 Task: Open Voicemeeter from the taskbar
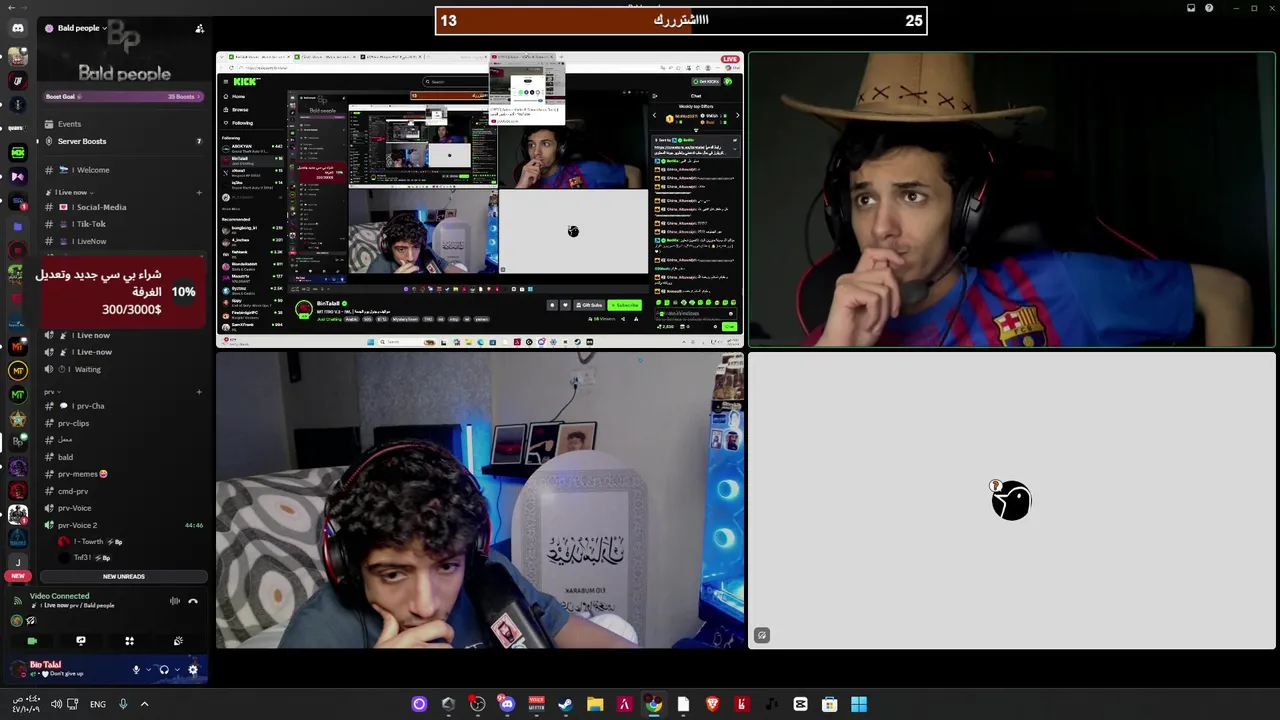coord(536,704)
